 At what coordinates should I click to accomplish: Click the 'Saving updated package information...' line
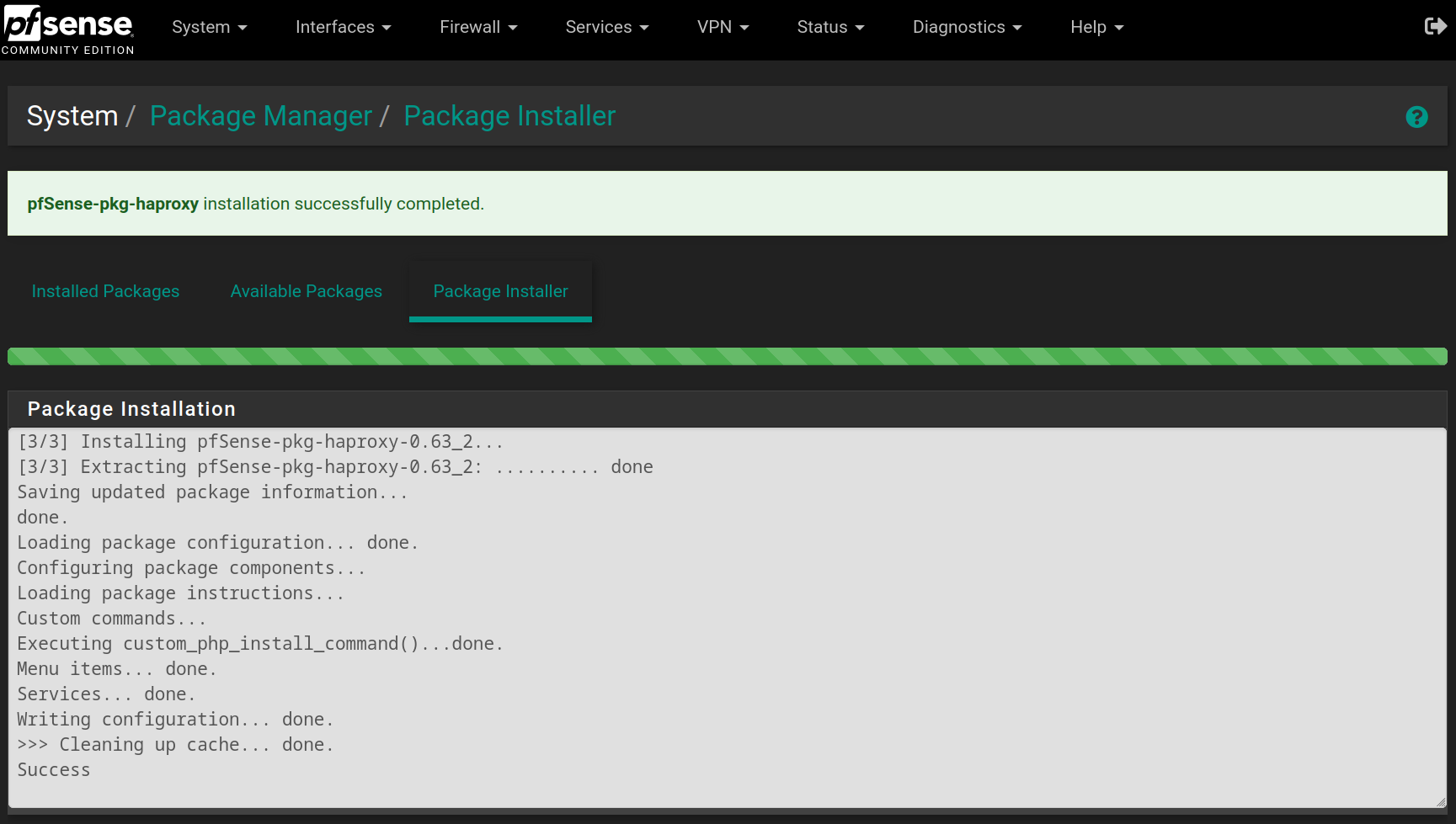tap(212, 492)
